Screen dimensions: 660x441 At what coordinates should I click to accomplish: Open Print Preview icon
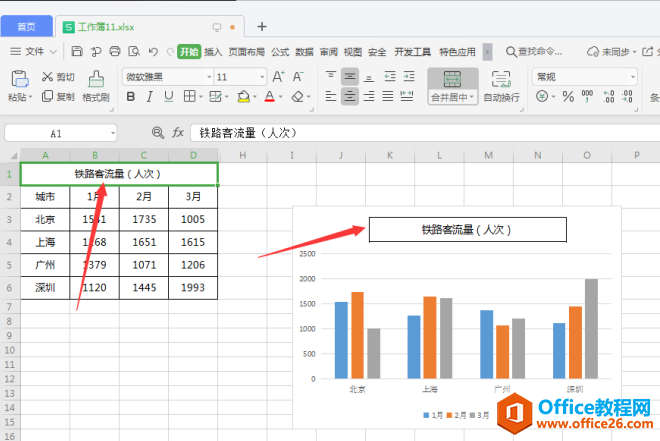[x=134, y=51]
